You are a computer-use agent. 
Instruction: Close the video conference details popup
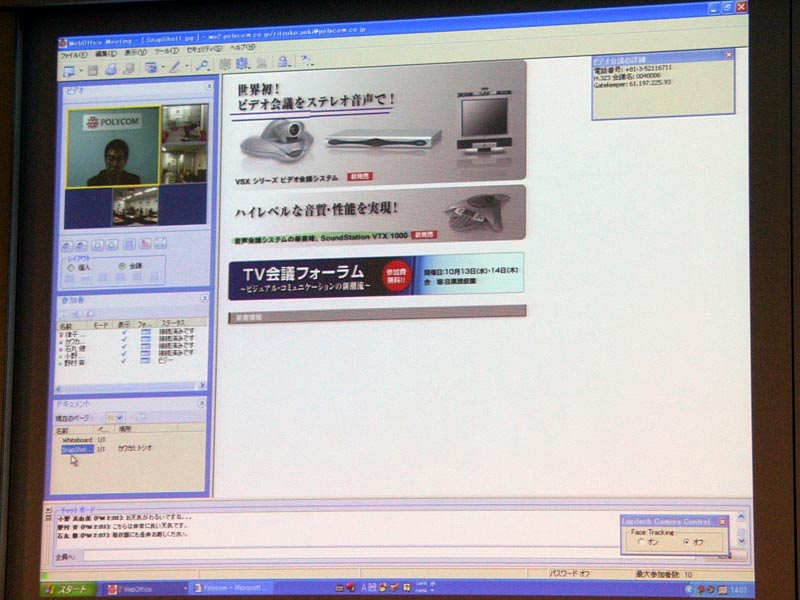[x=729, y=55]
